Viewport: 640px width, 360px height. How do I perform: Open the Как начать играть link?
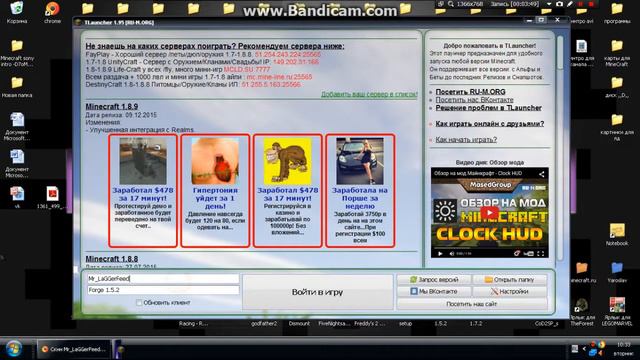[466, 140]
